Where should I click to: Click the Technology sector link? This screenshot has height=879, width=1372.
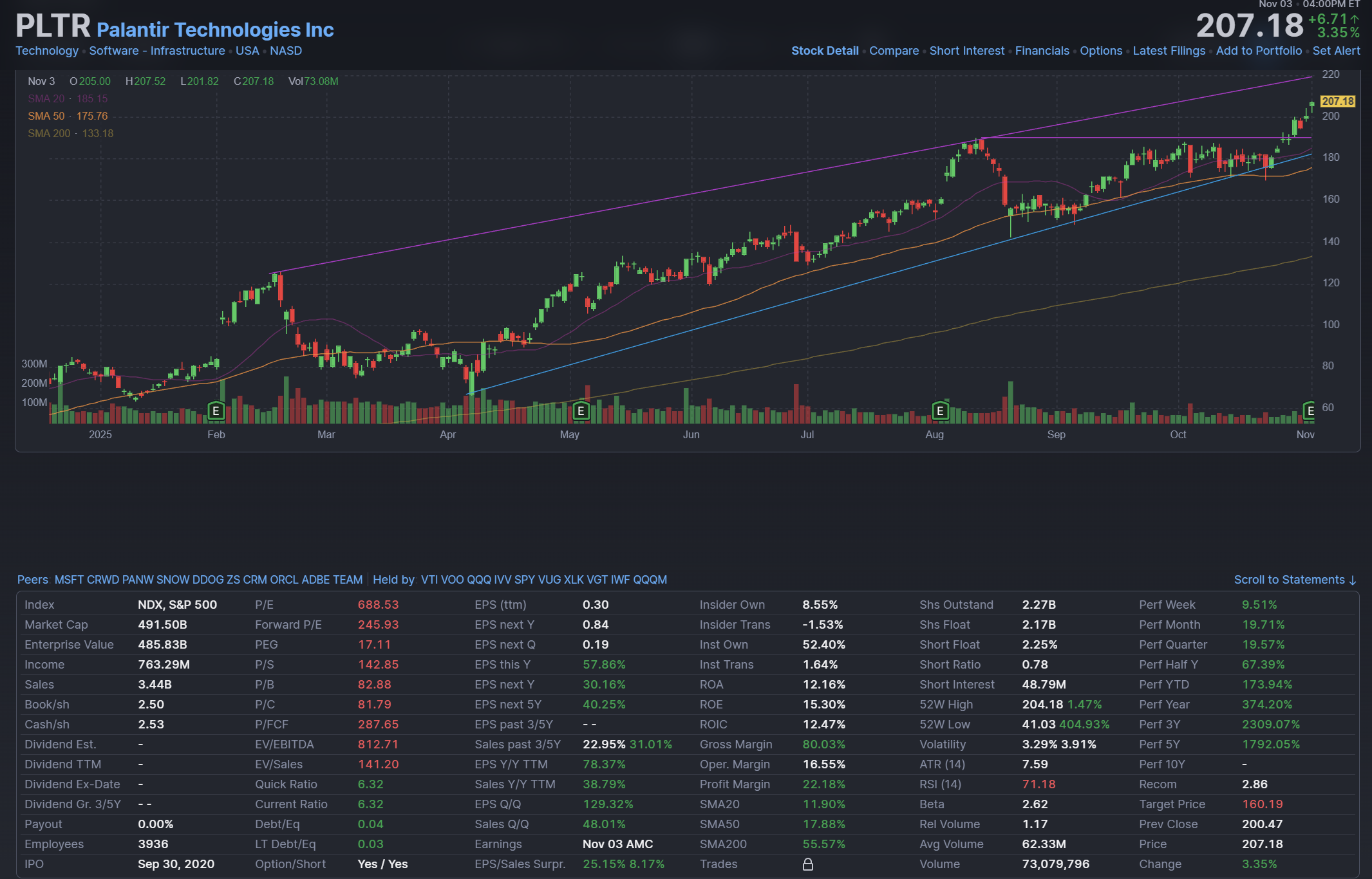(47, 51)
